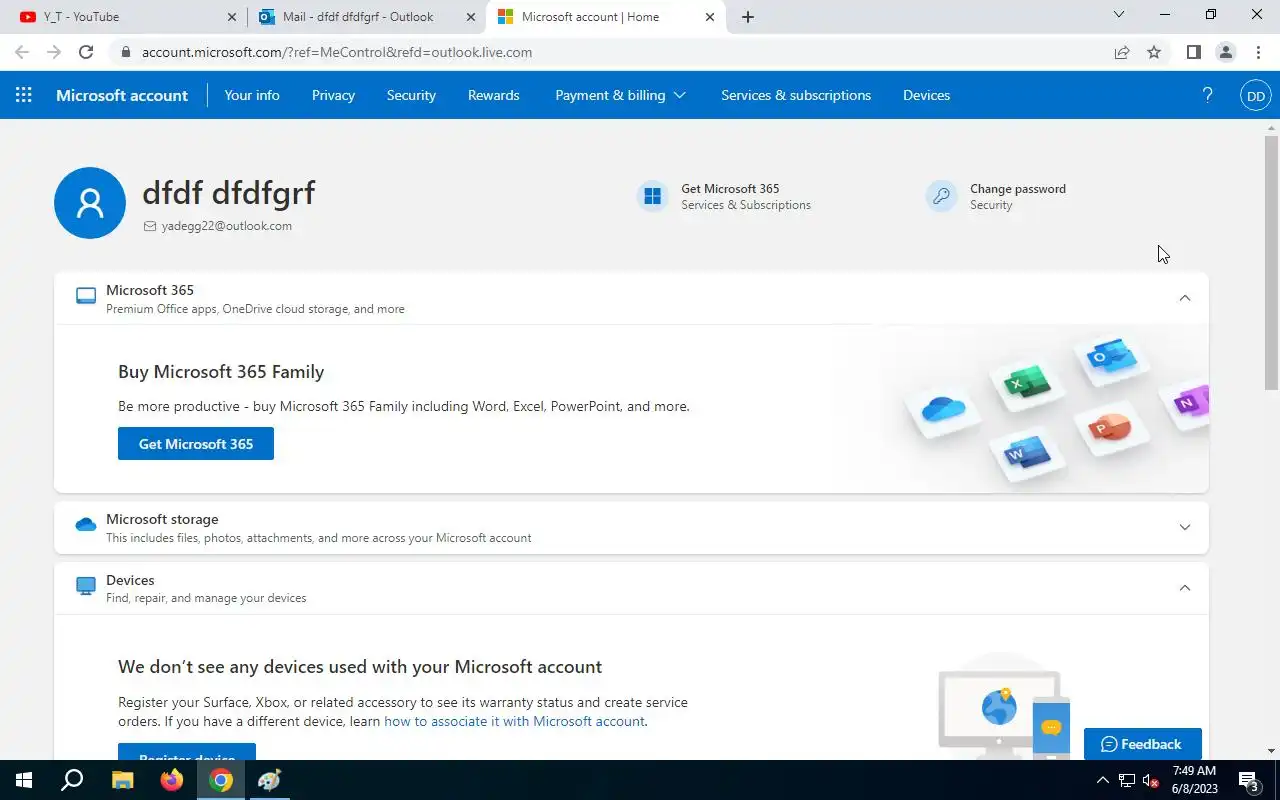Viewport: 1280px width, 800px height.
Task: Open Chrome three-dot menu
Action: point(1258,52)
